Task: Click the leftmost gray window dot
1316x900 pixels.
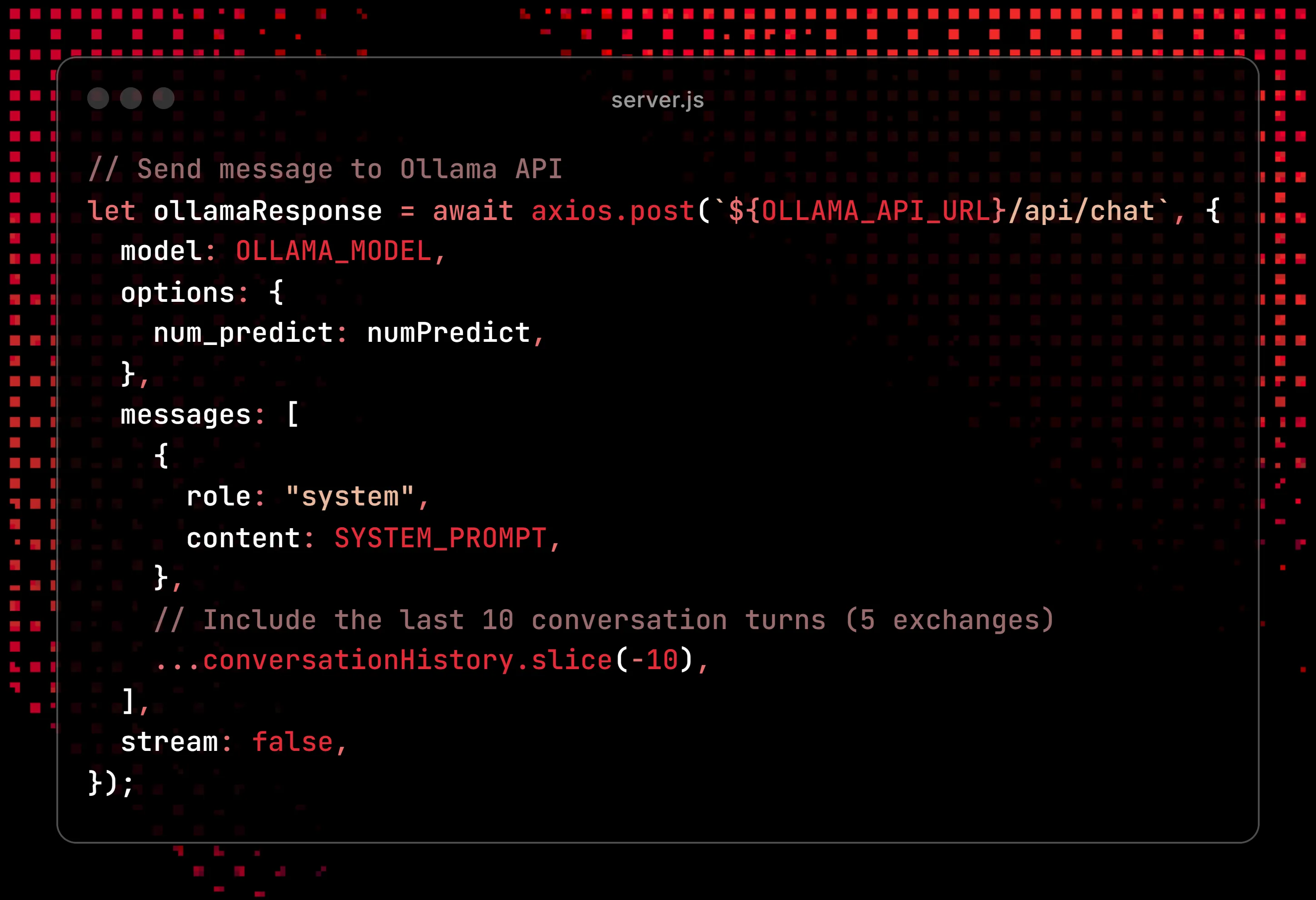Action: 98,99
